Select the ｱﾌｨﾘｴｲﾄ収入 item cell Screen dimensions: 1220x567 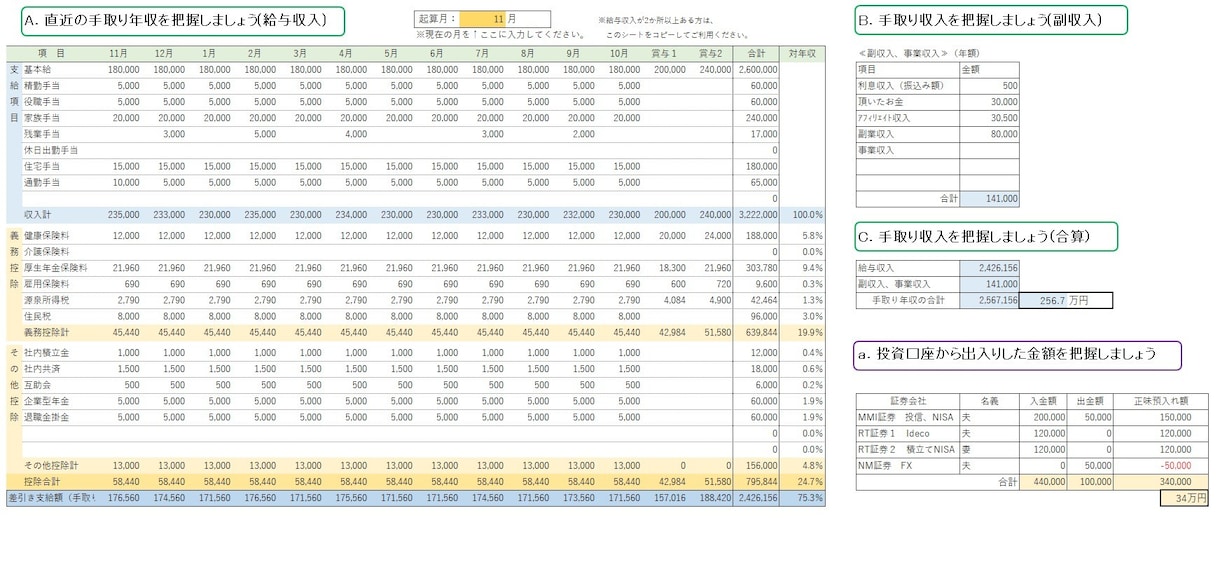coord(907,118)
